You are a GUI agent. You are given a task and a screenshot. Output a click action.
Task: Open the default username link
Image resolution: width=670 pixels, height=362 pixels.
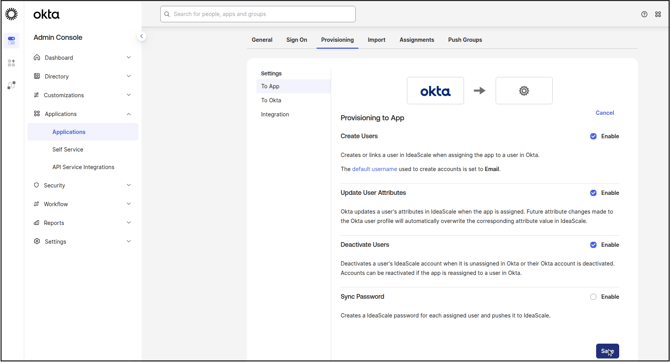[374, 169]
